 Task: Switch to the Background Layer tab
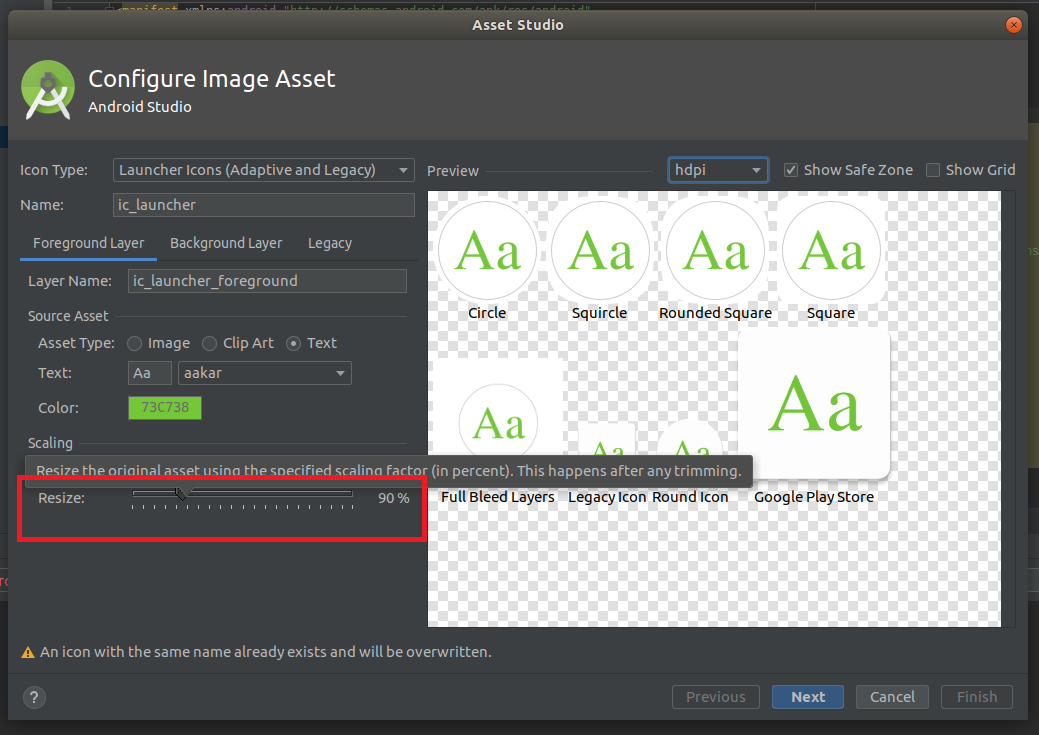coord(226,243)
